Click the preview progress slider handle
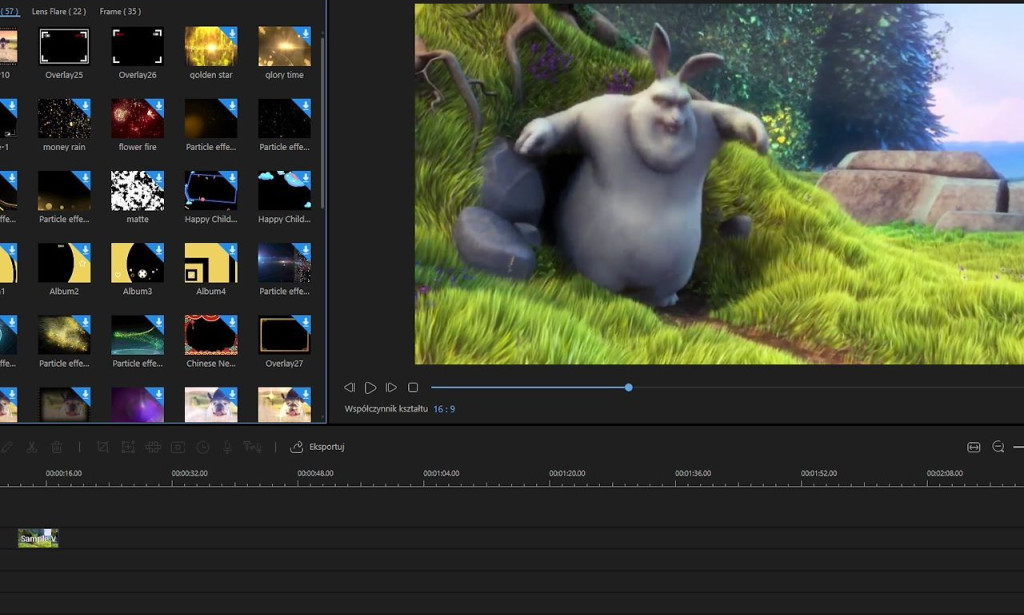This screenshot has height=615, width=1024. 628,387
